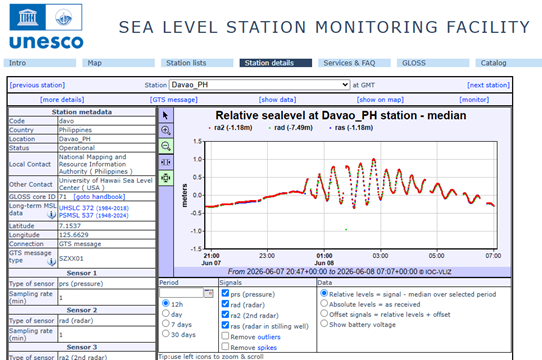This screenshot has width=542, height=360.
Task: Enable the Remove outliers checkbox
Action: tap(225, 336)
